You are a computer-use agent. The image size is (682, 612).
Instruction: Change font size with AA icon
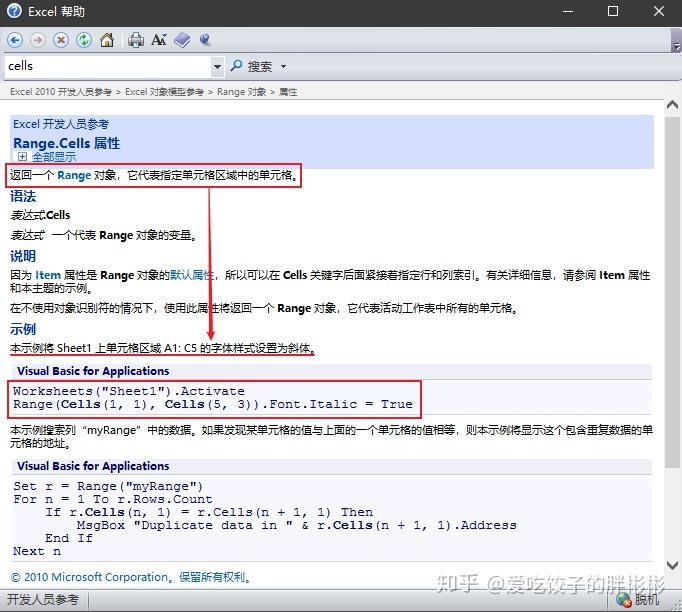(159, 40)
